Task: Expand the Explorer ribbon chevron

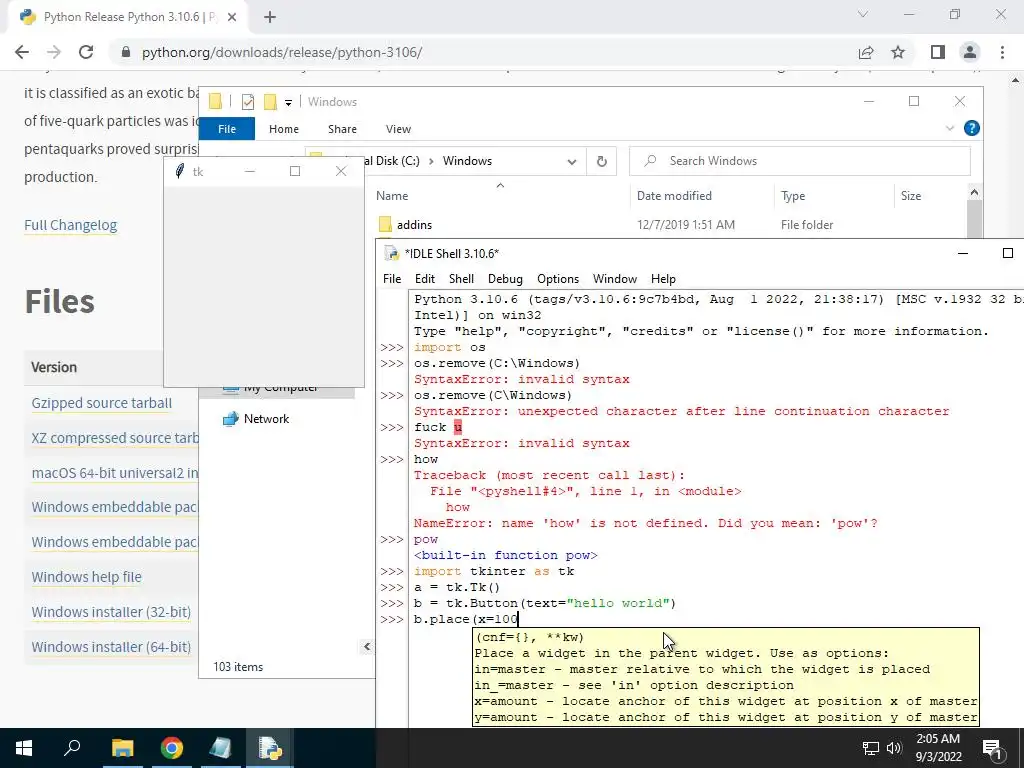Action: coord(950,129)
